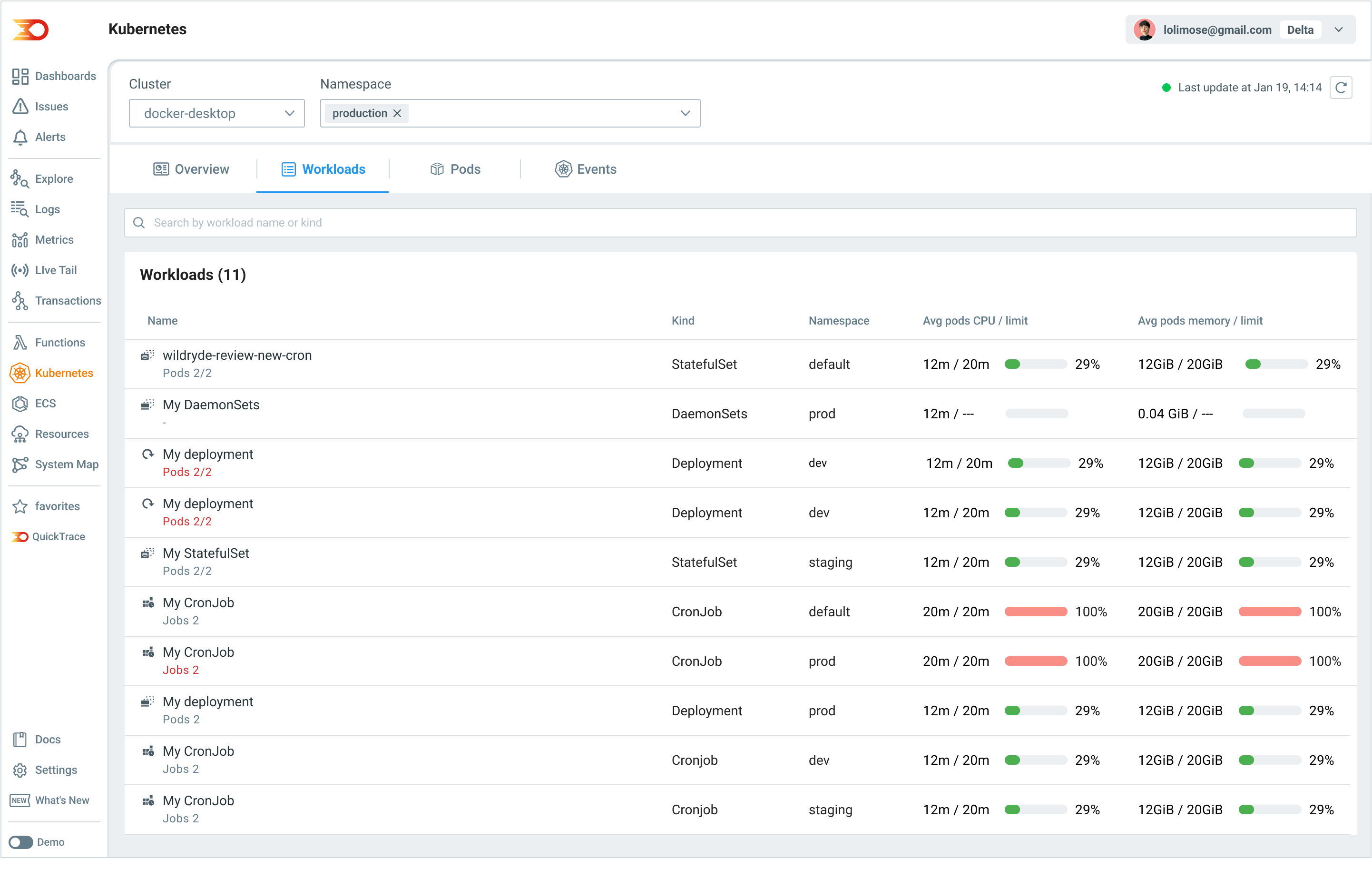Viewport: 1372px width, 869px height.
Task: Open Functions lambda icon in sidebar
Action: (20, 343)
